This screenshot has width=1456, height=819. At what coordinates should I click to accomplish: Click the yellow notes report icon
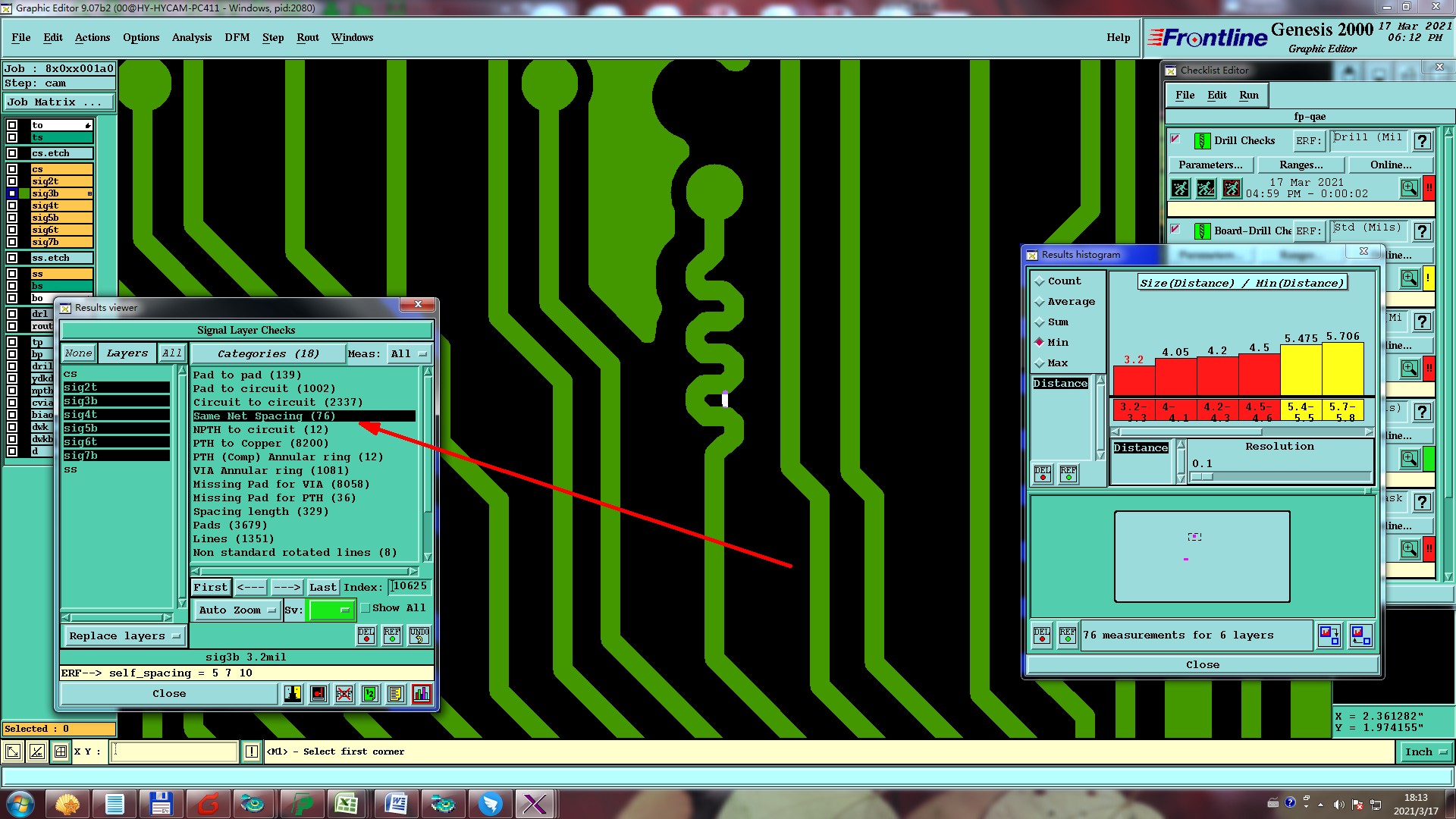[x=396, y=694]
